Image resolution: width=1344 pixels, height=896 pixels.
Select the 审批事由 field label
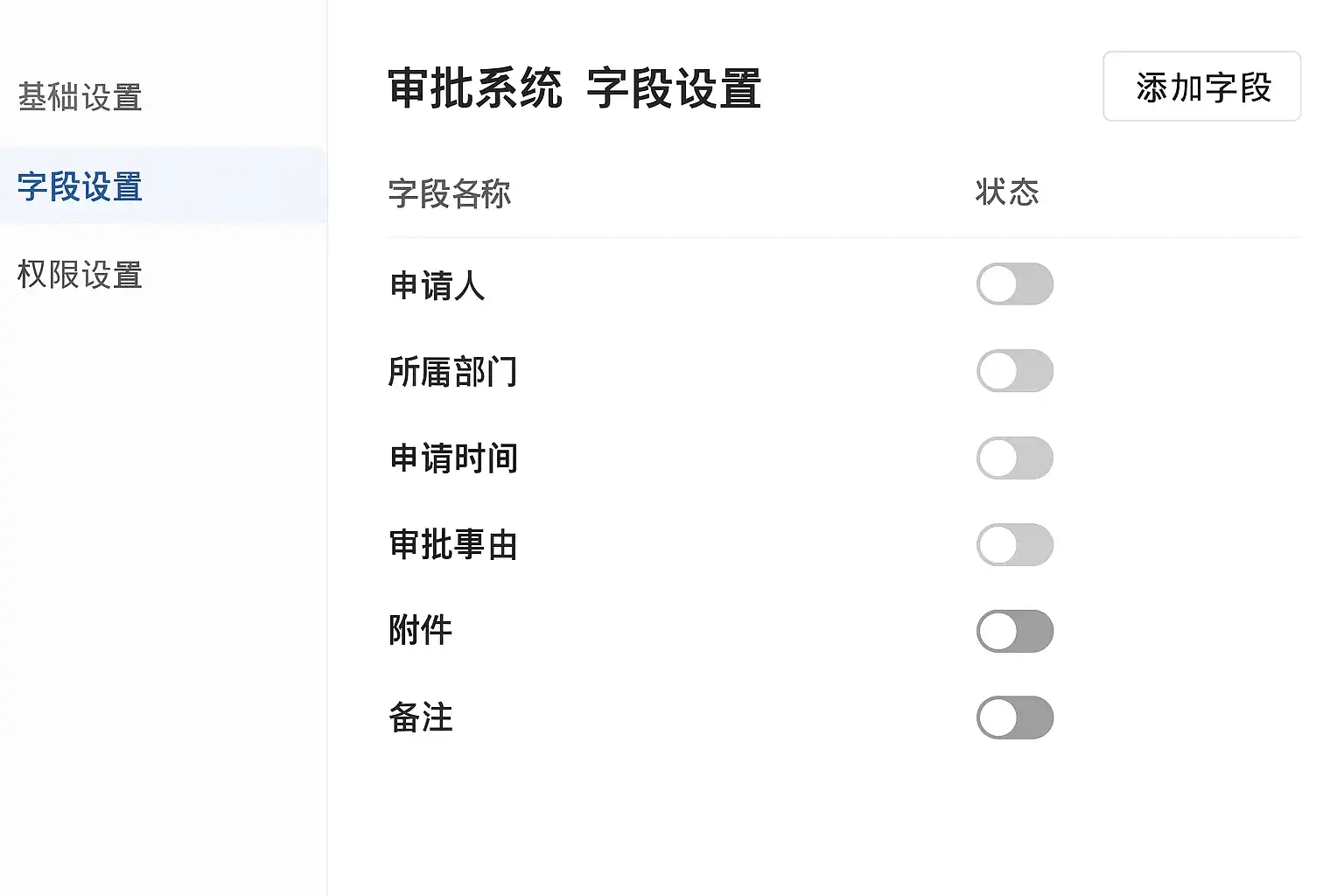[x=453, y=544]
